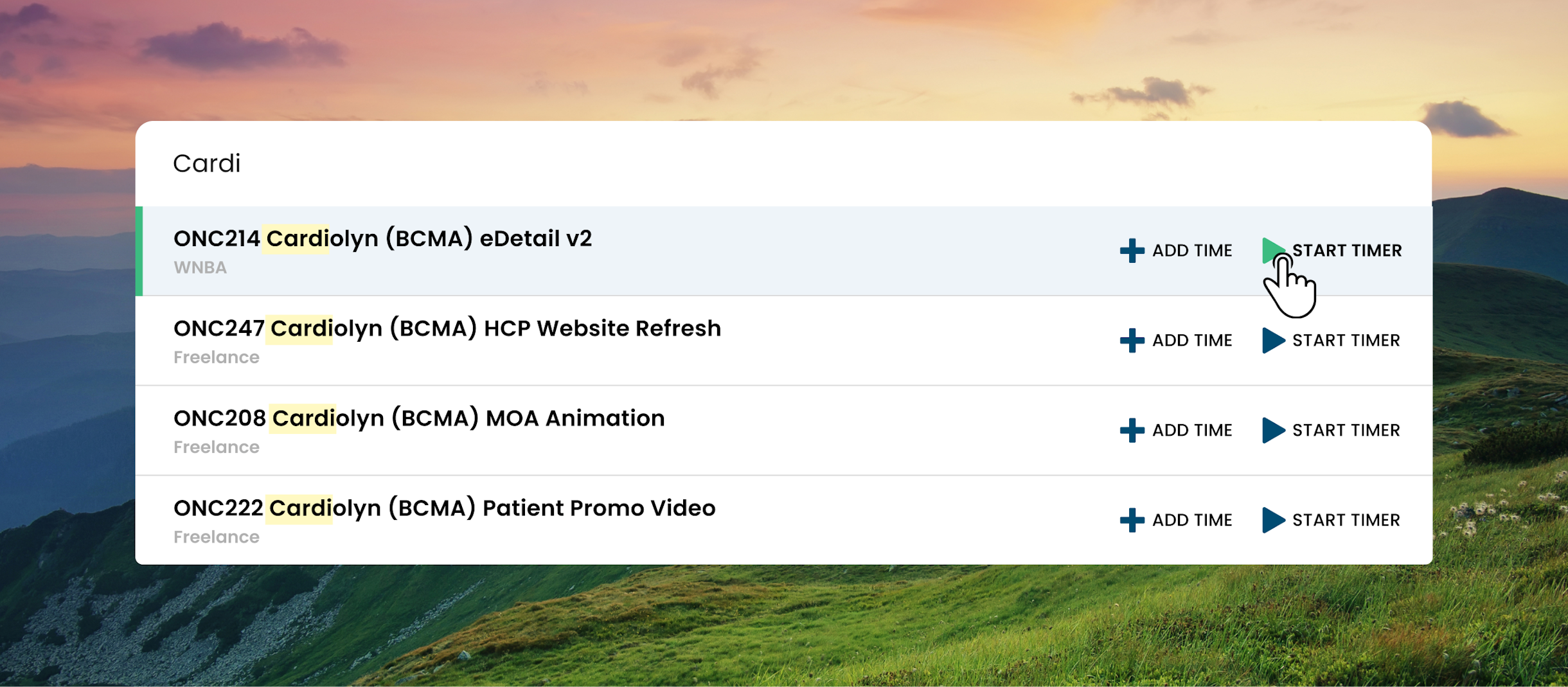Select ONC247 Cardiolyn HCP Website Refresh result
Viewport: 1568px width, 687px height.
[783, 341]
